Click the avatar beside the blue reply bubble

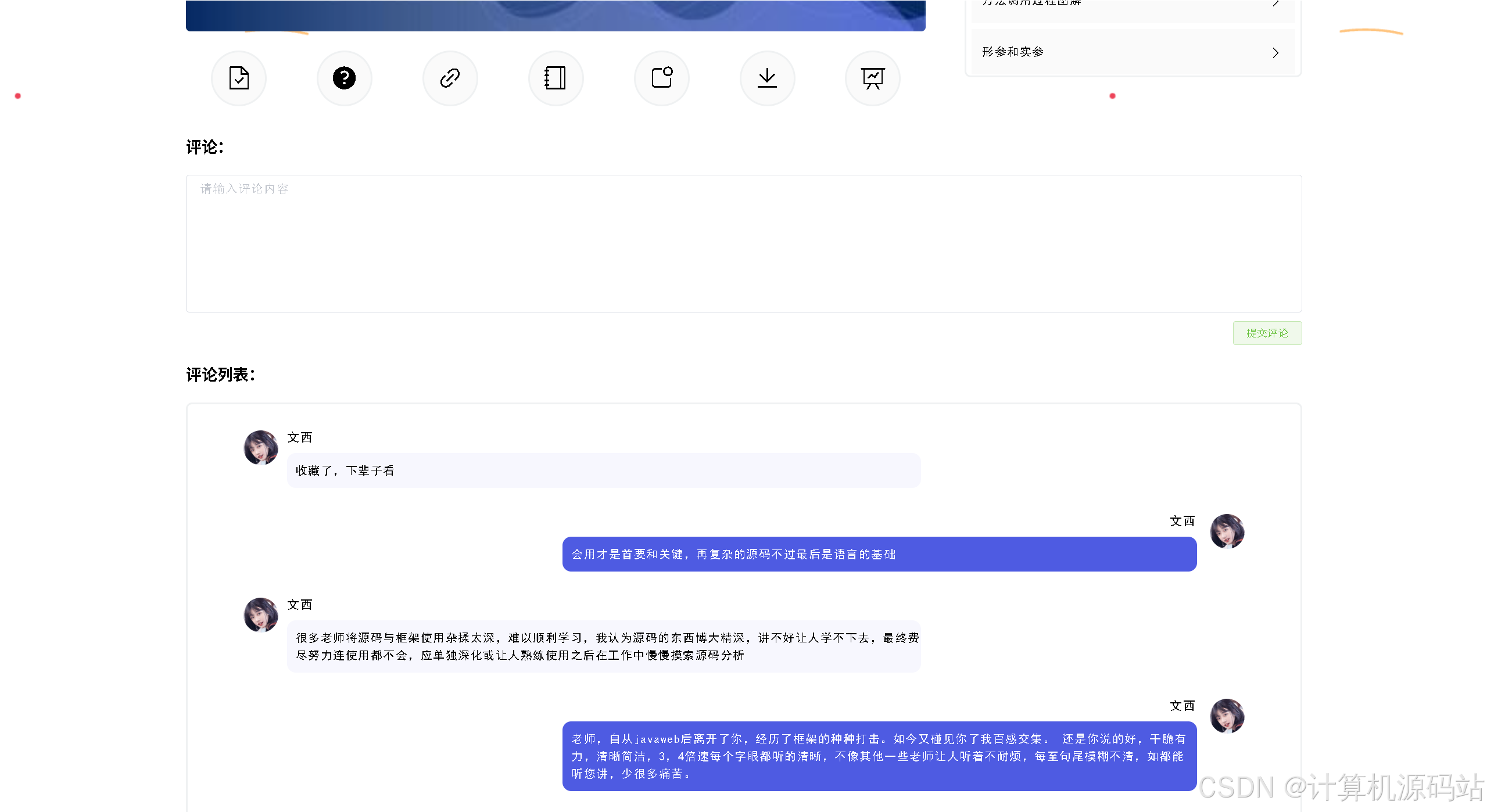[1227, 531]
